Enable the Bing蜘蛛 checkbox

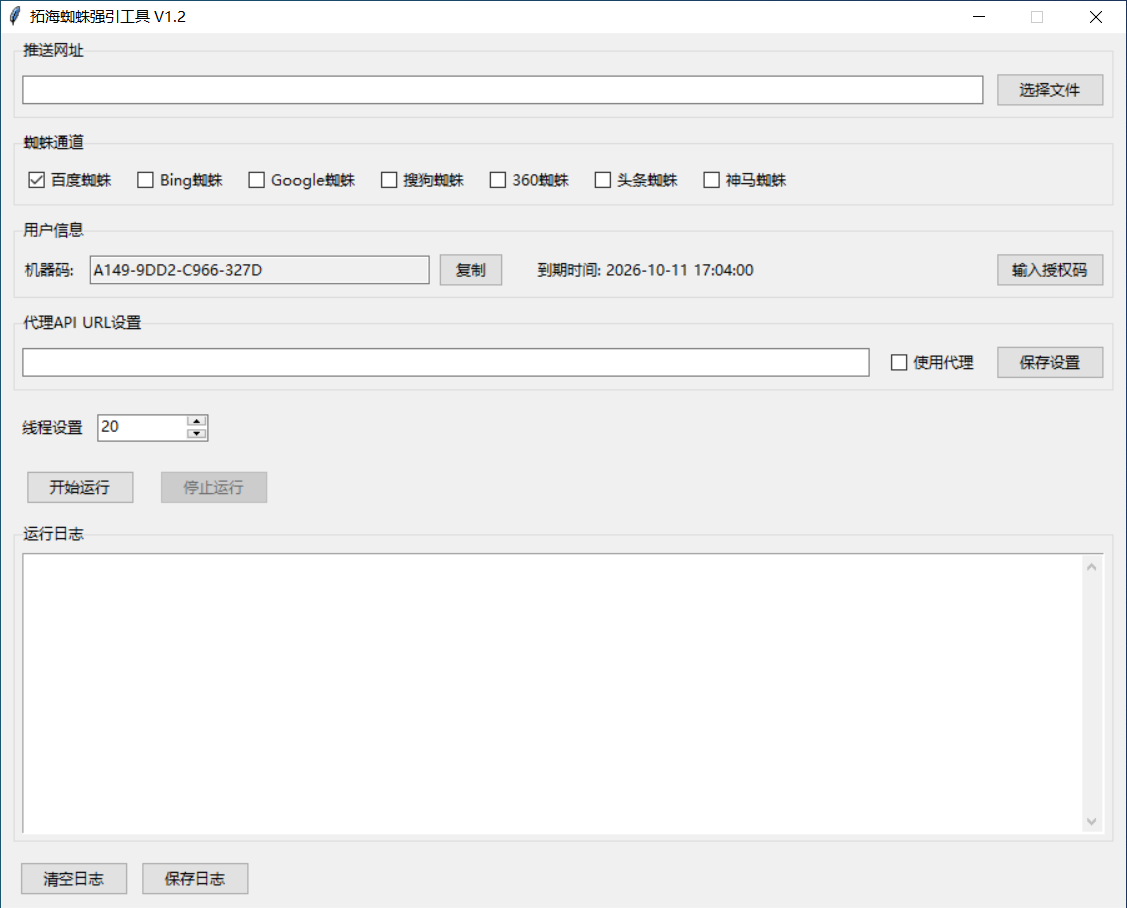point(145,180)
